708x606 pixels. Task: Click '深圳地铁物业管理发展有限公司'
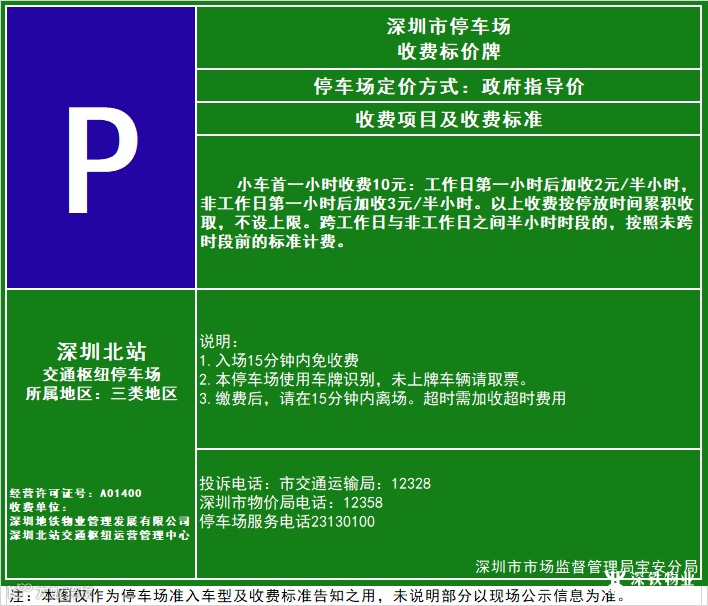[x=100, y=521]
